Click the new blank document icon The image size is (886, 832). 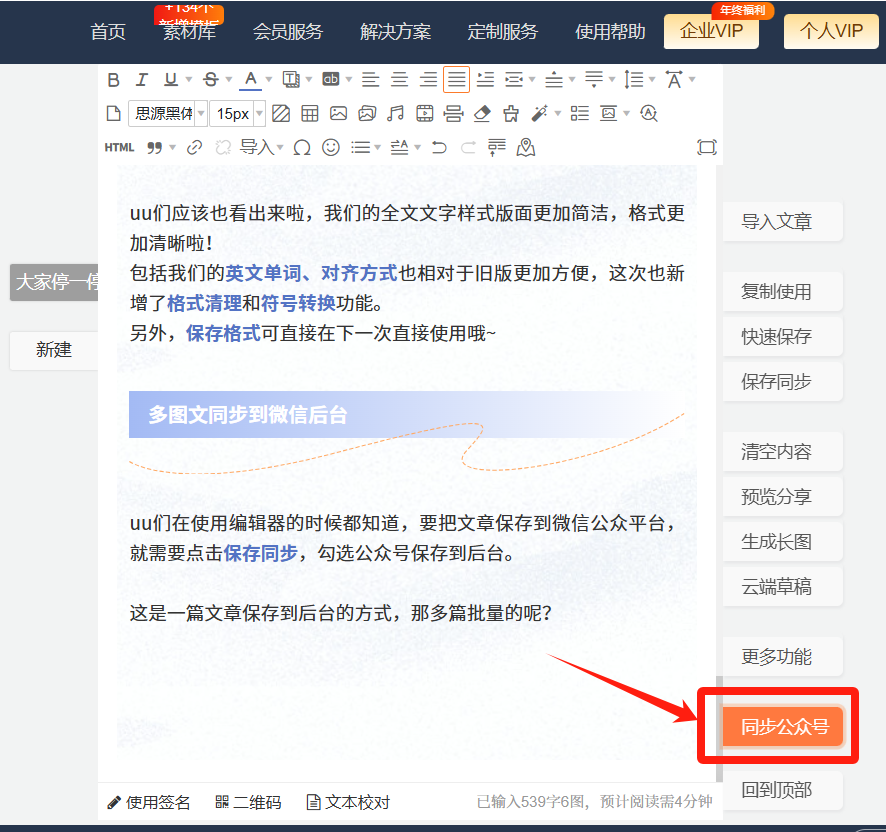114,114
